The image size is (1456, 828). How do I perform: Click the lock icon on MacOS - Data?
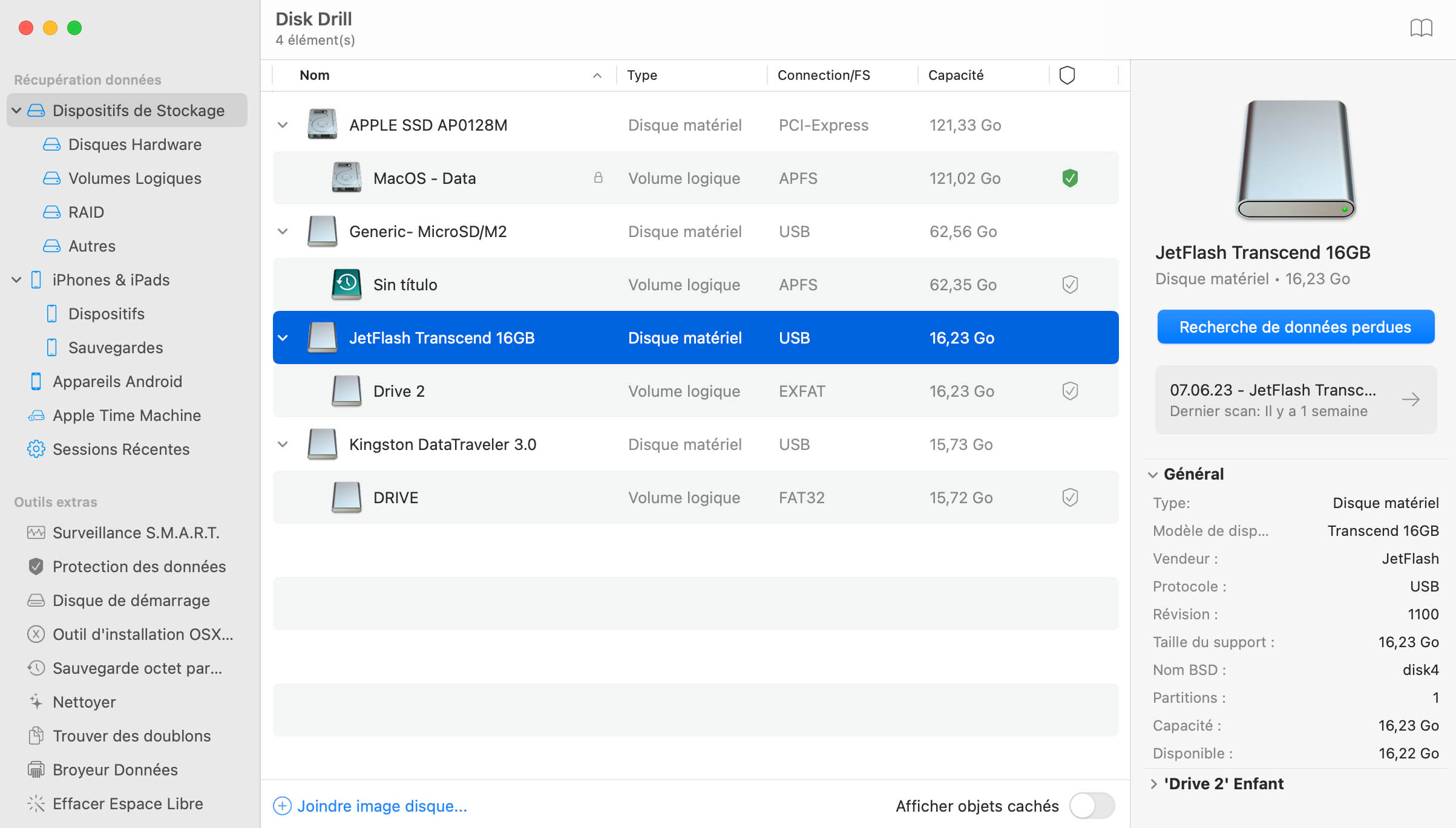598,178
